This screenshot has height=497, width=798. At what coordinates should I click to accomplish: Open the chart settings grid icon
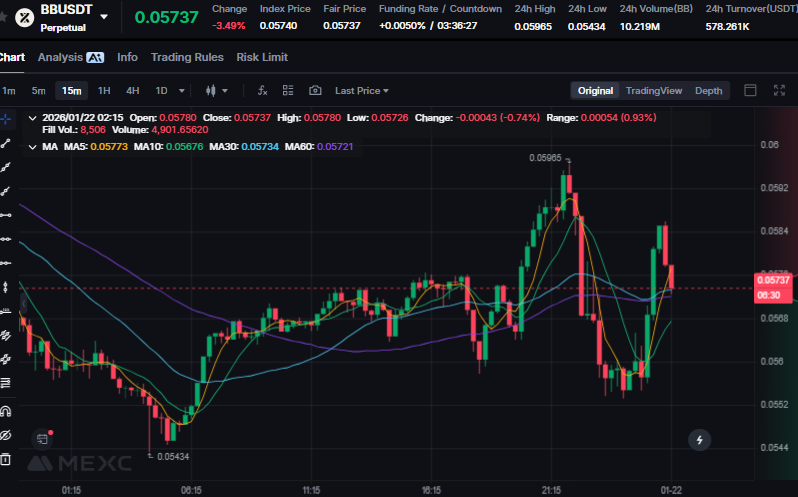288,91
